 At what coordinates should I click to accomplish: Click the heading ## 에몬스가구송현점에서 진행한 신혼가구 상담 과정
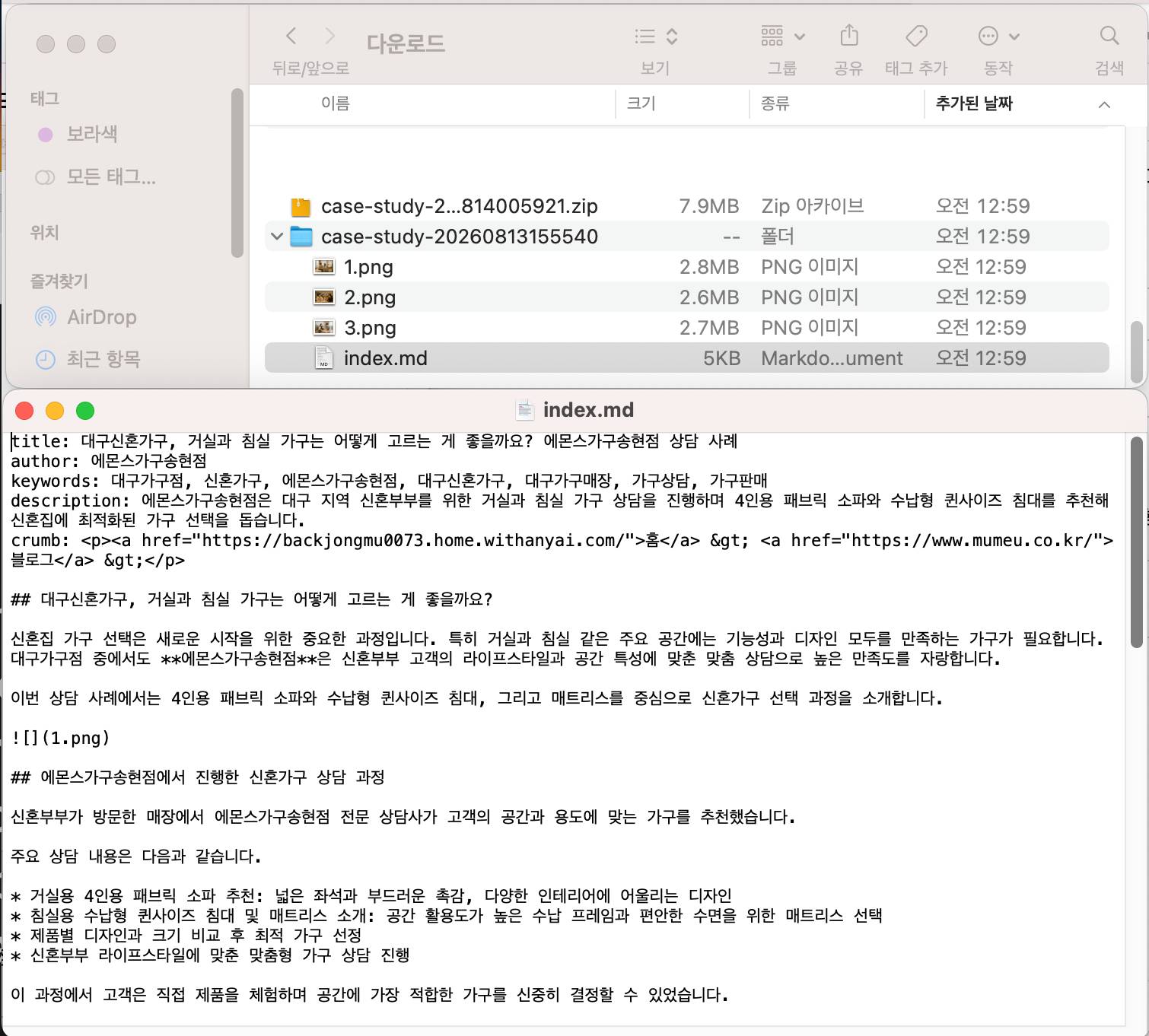pyautogui.click(x=198, y=777)
